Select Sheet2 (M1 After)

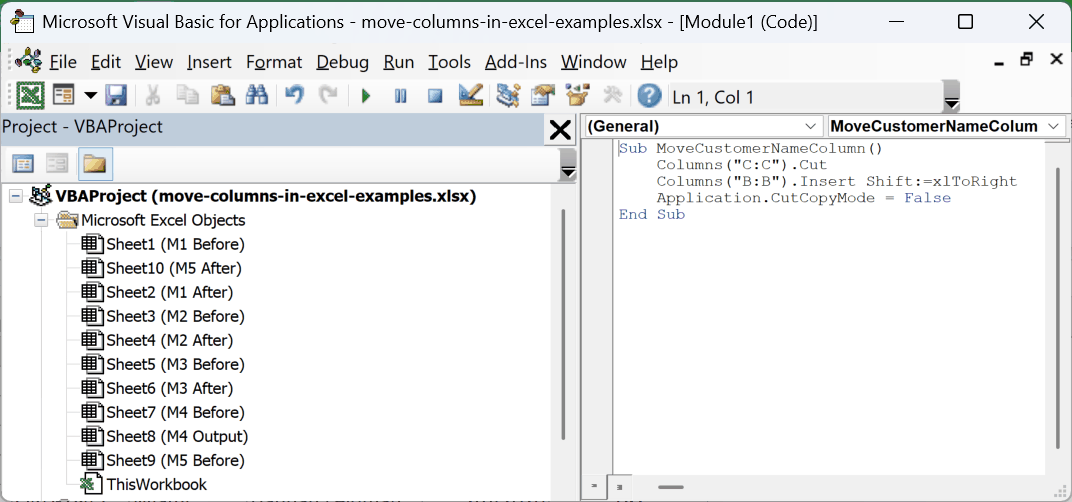click(x=170, y=292)
